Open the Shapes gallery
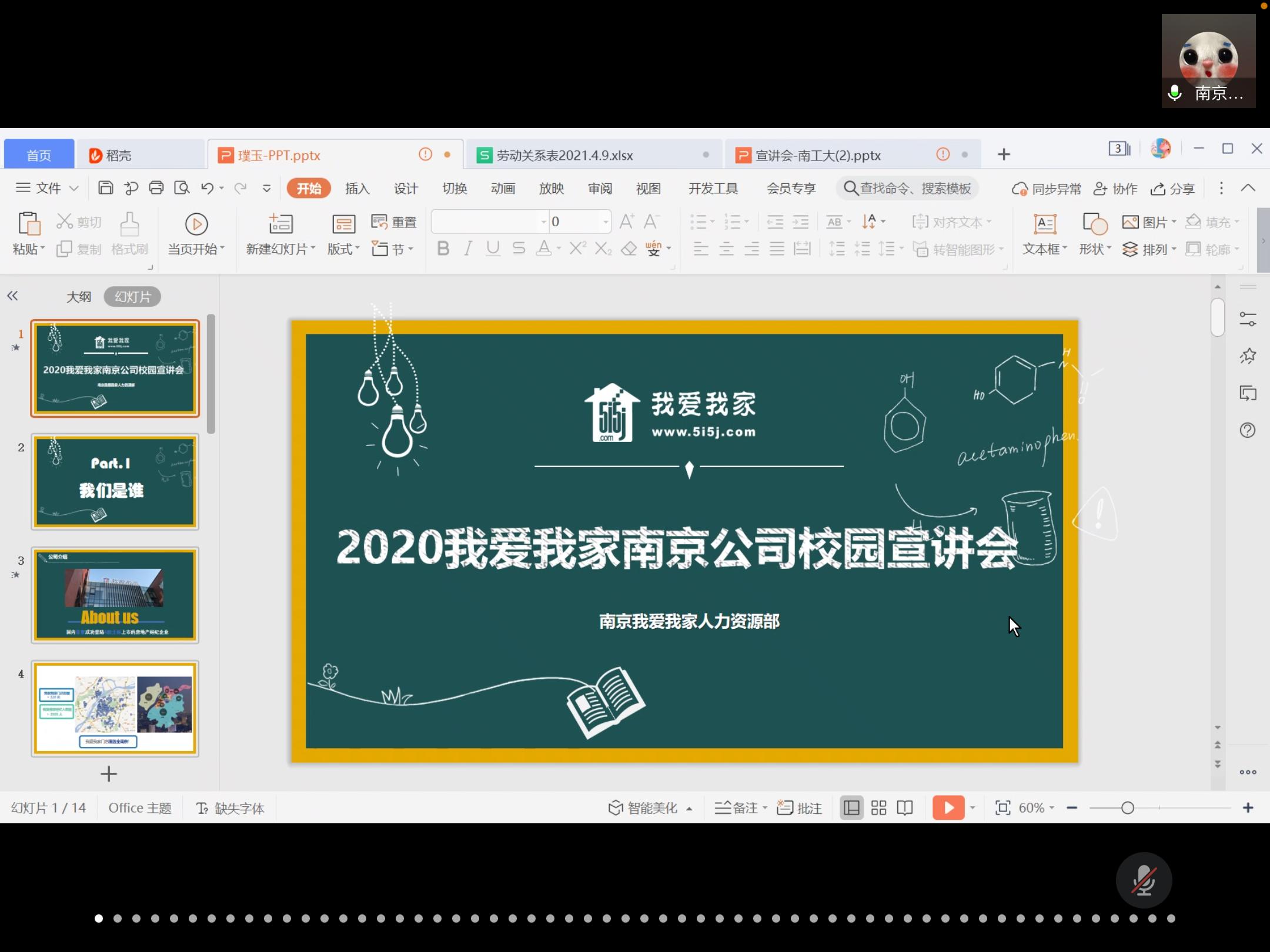This screenshot has height=952, width=1270. pyautogui.click(x=1095, y=234)
